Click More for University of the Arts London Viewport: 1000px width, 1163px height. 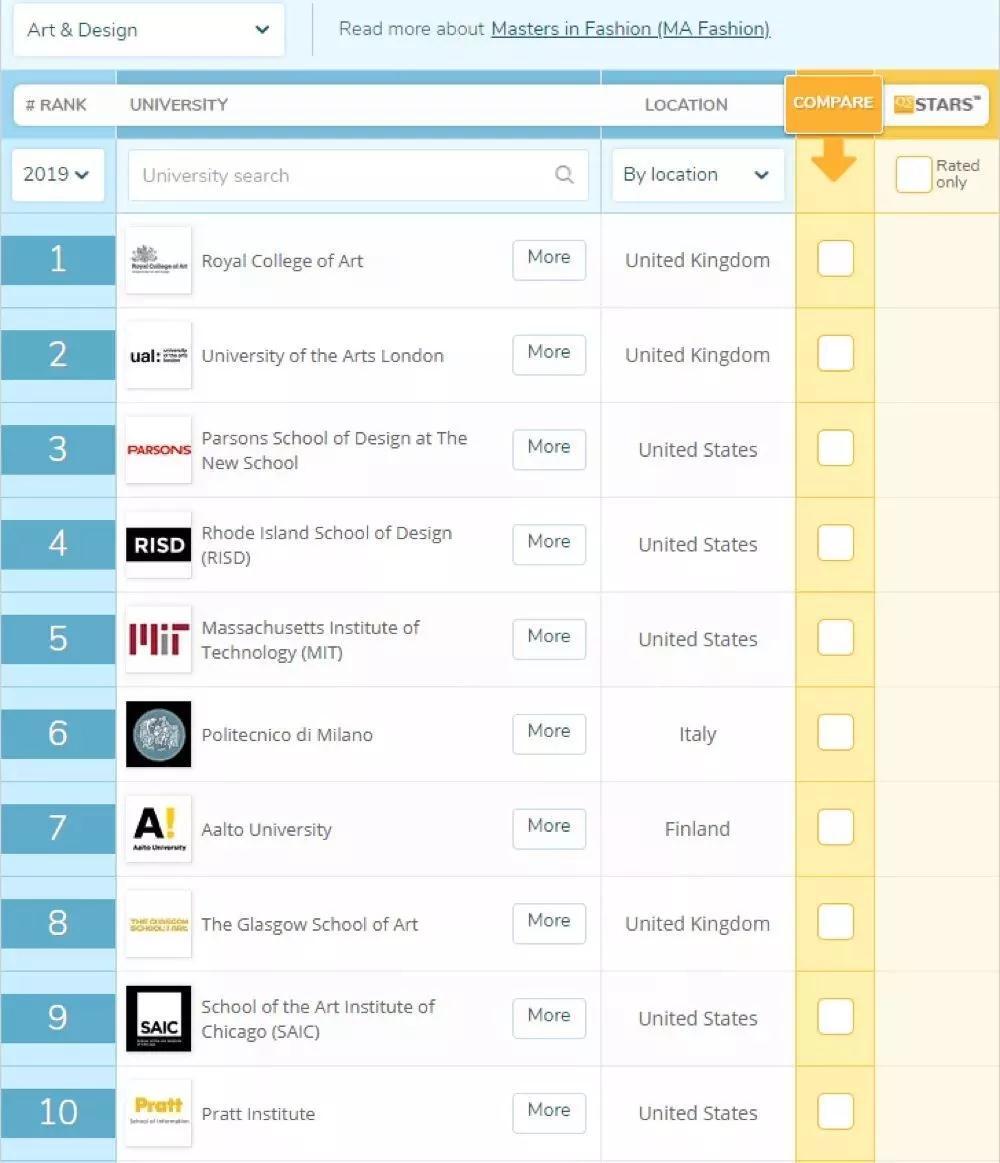point(549,355)
